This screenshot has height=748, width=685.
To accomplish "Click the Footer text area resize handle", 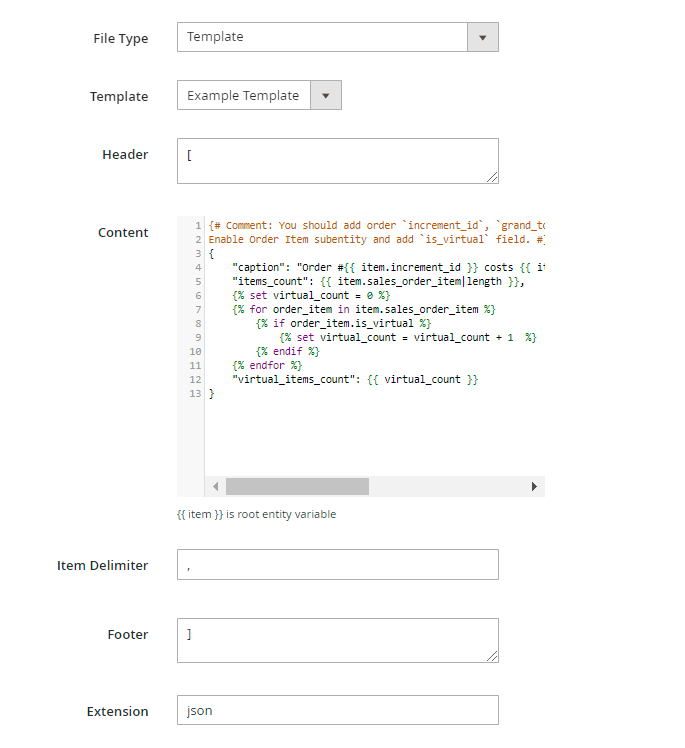I will 492,656.
